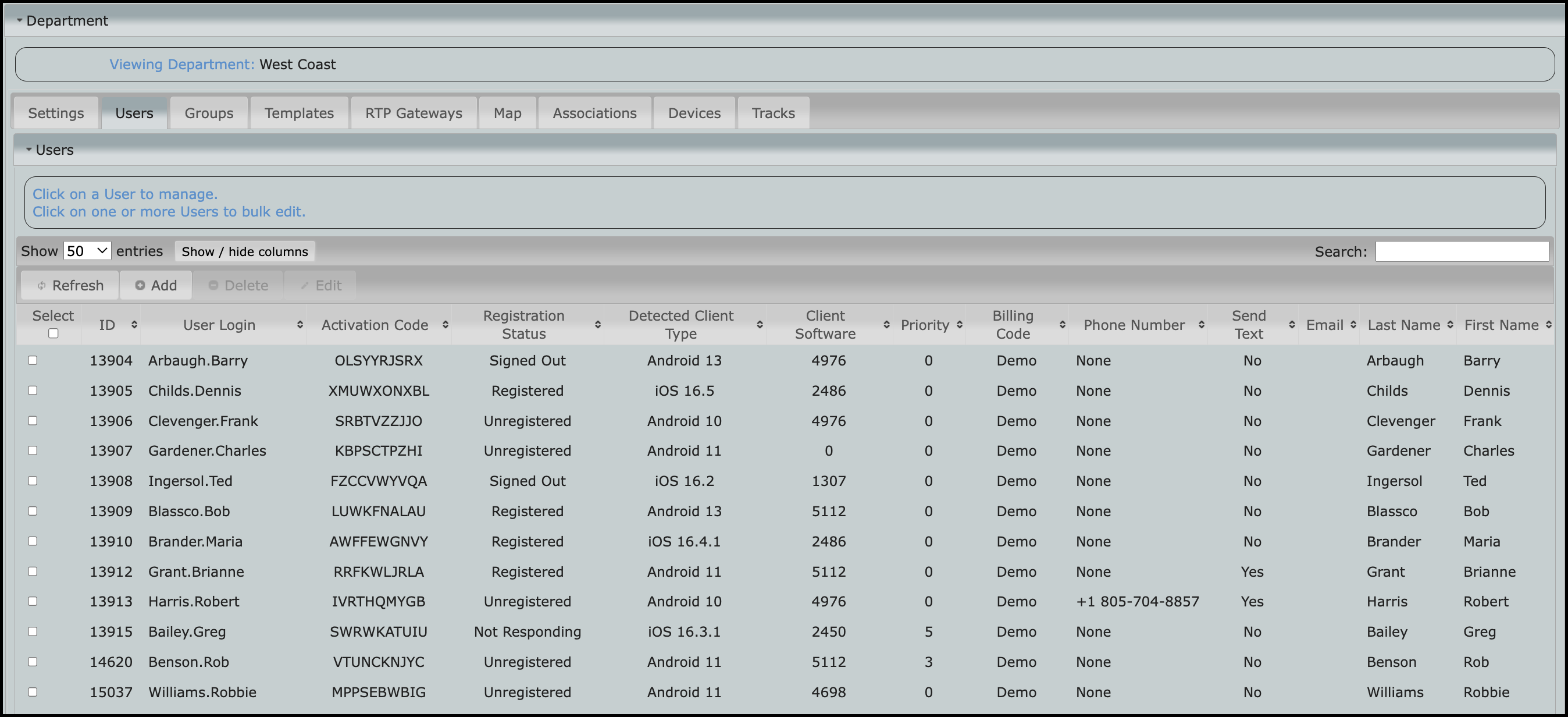The image size is (1568, 717).
Task: Select the Clevenger.Frank row checkbox
Action: pos(33,420)
